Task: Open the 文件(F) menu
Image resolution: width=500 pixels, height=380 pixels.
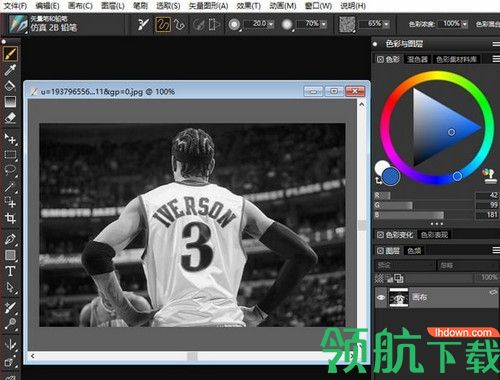Action: [15, 6]
